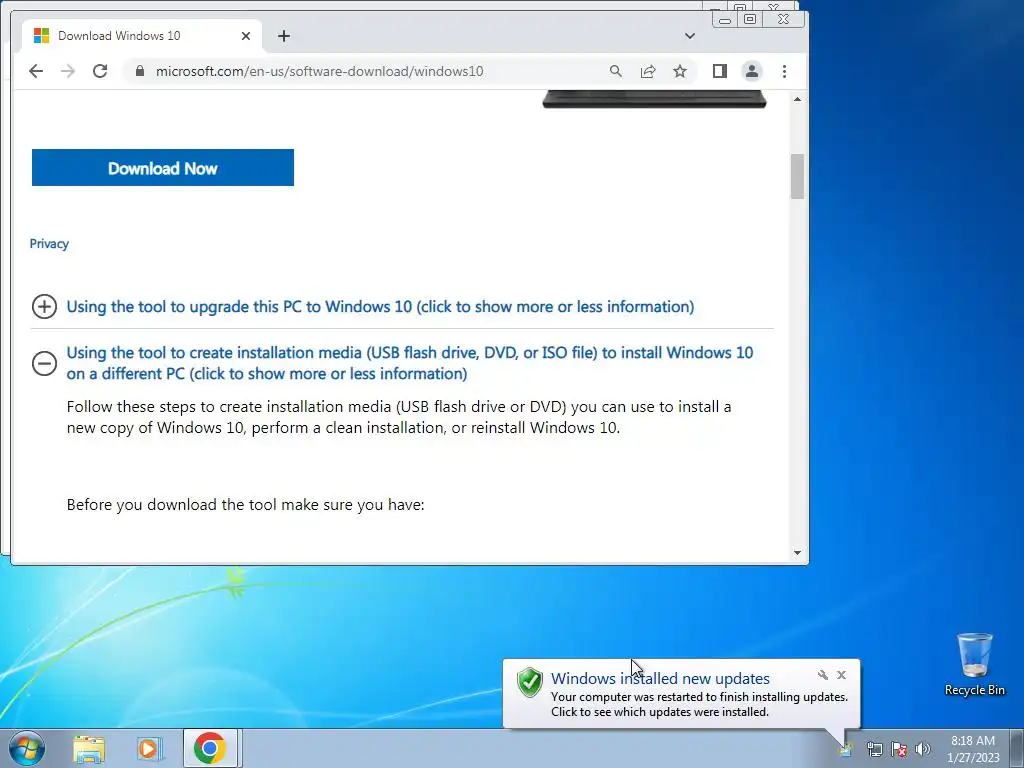Click the Windows Update tray icon
This screenshot has width=1024, height=768.
[846, 748]
